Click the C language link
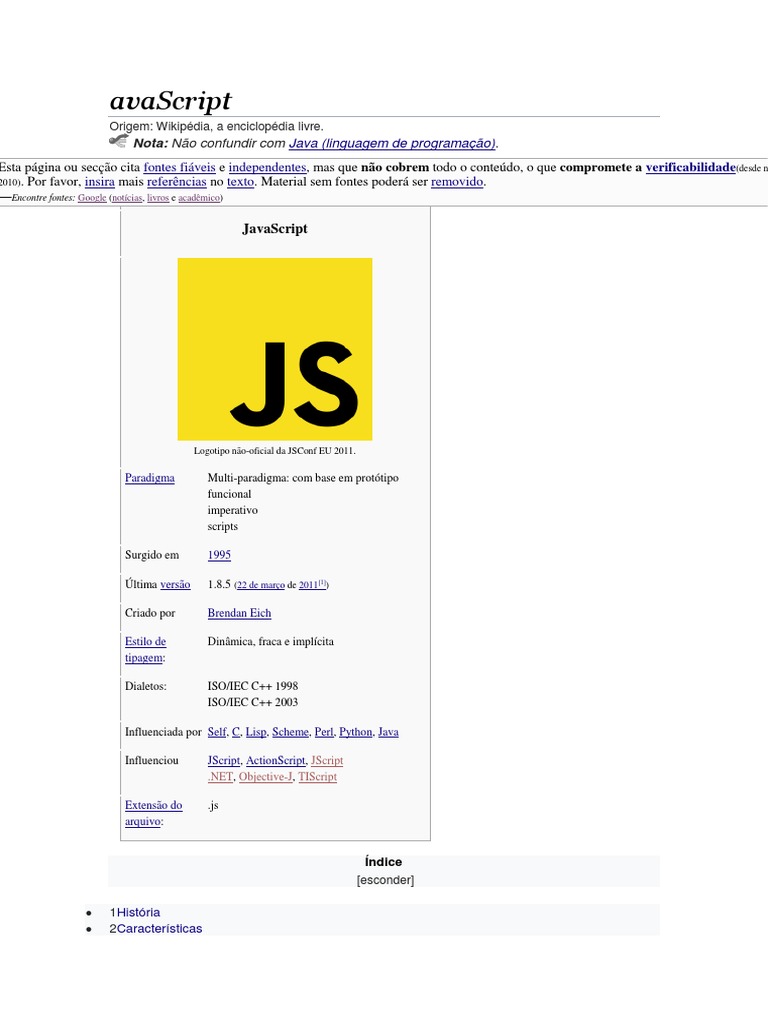Image resolution: width=768 pixels, height=1024 pixels. tap(236, 732)
